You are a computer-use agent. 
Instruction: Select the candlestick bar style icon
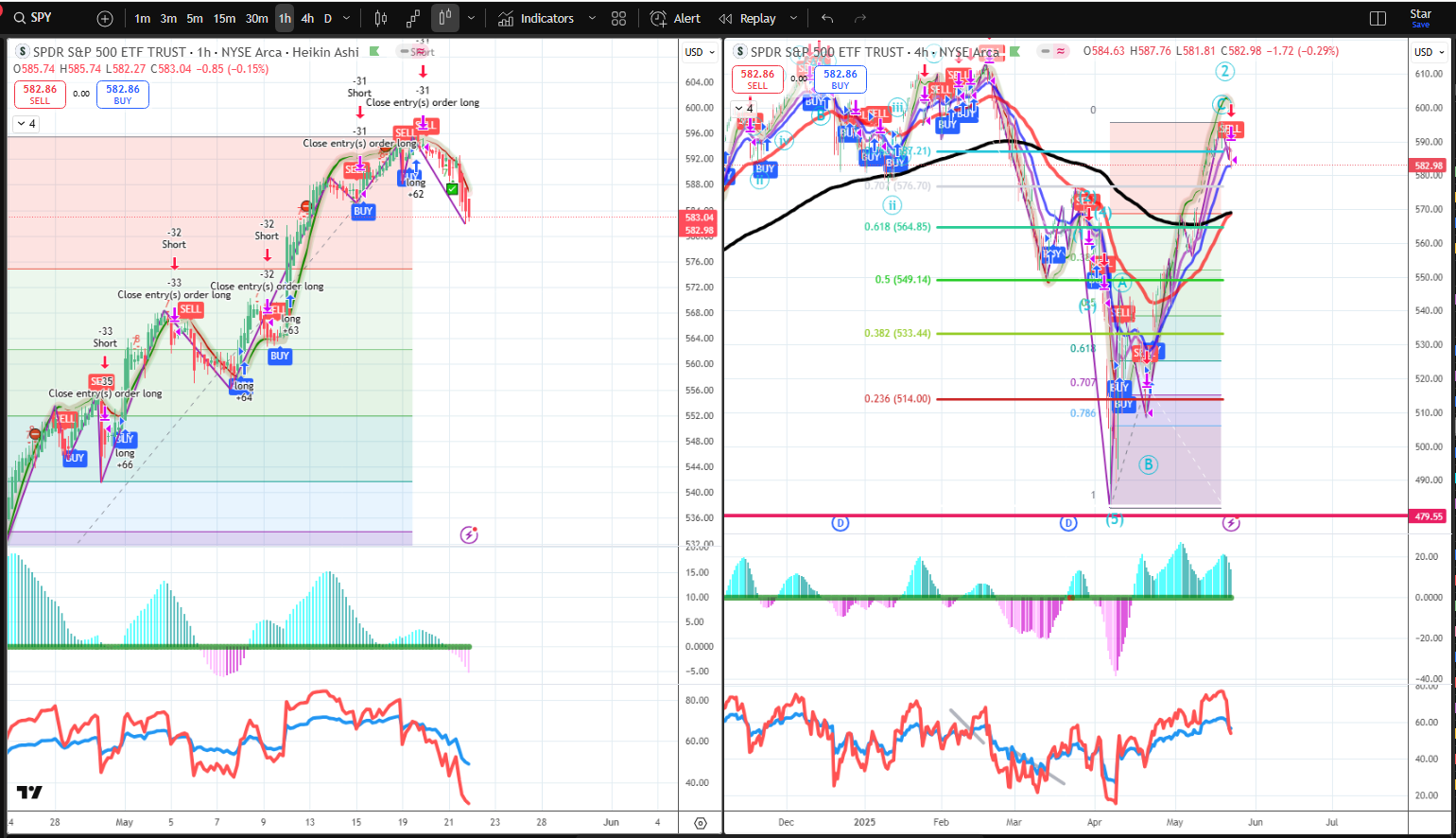point(381,18)
